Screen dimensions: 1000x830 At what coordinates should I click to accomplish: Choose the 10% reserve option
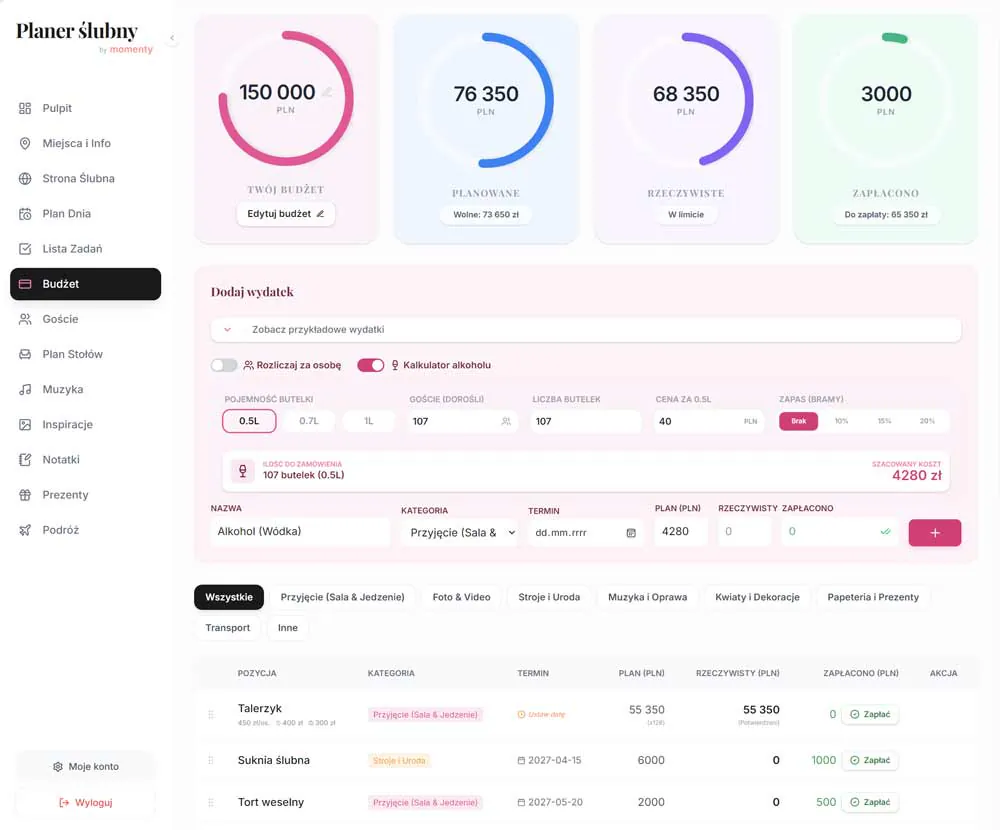point(841,421)
